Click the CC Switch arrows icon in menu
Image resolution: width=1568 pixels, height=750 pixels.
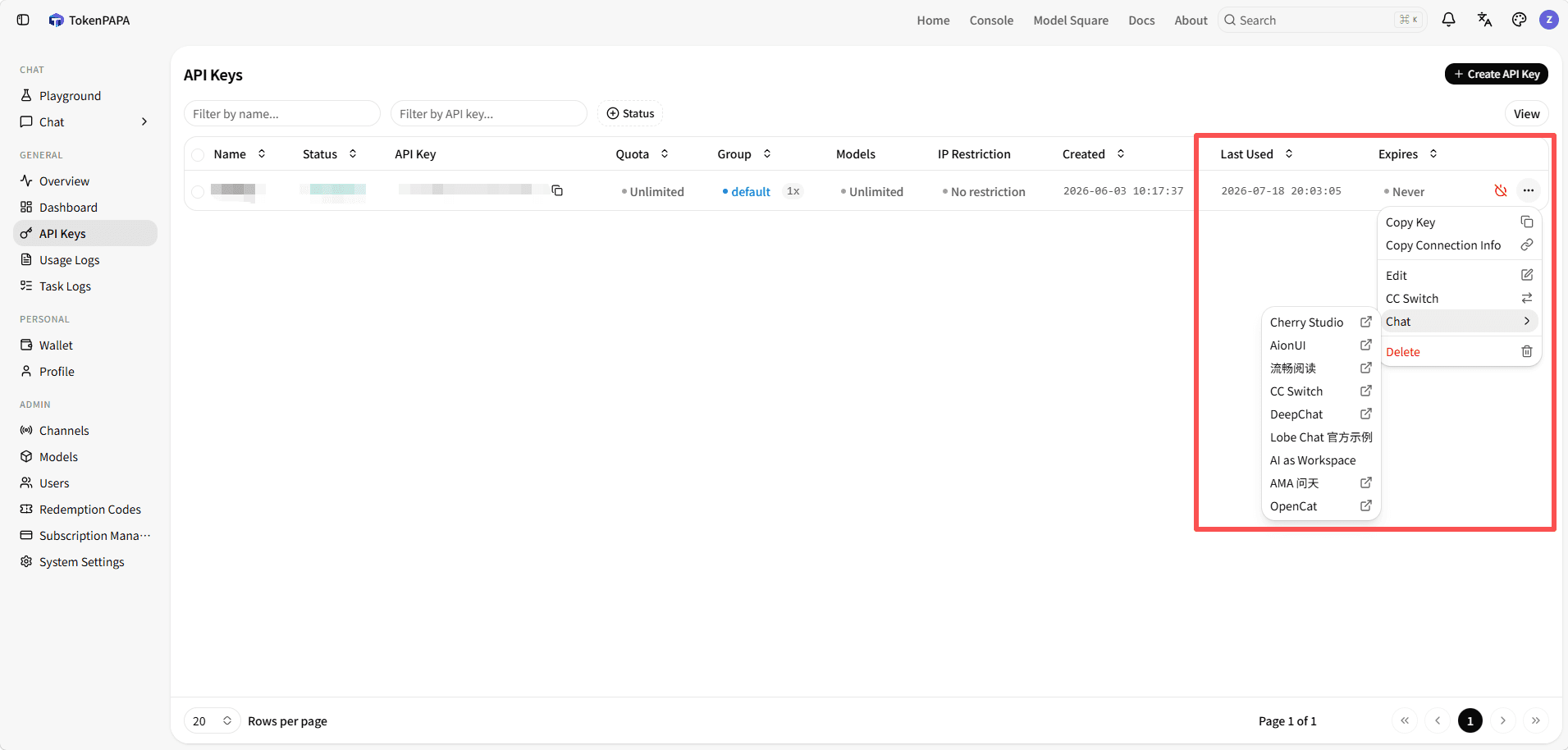tap(1527, 298)
